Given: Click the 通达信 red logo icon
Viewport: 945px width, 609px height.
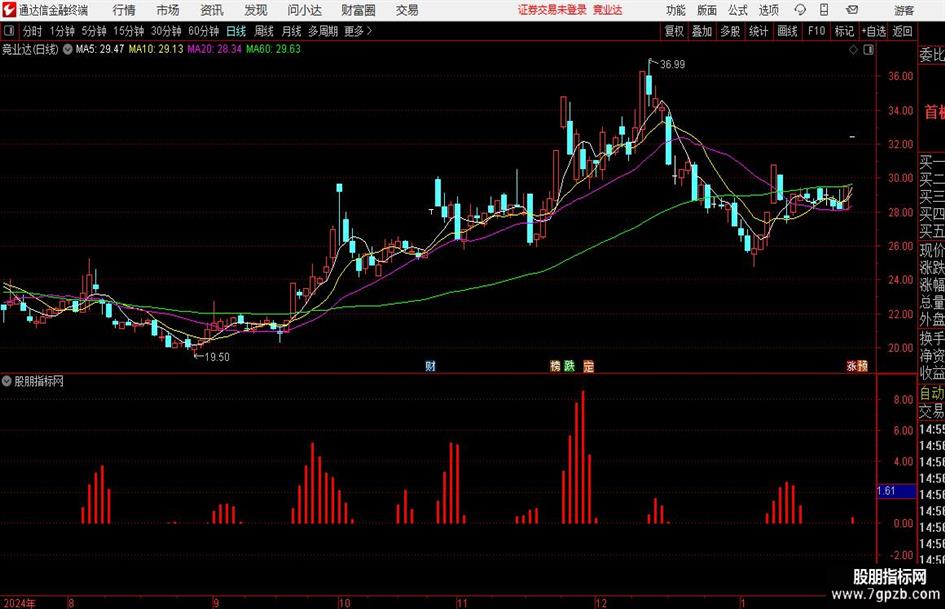Looking at the screenshot, I should coord(8,10).
